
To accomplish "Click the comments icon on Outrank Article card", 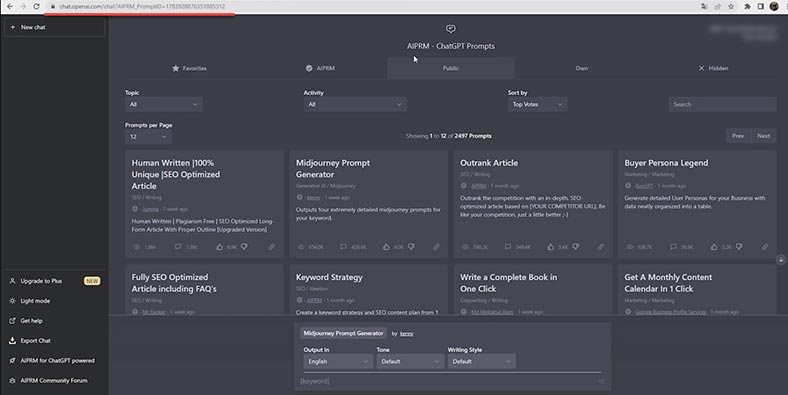I will (x=508, y=247).
